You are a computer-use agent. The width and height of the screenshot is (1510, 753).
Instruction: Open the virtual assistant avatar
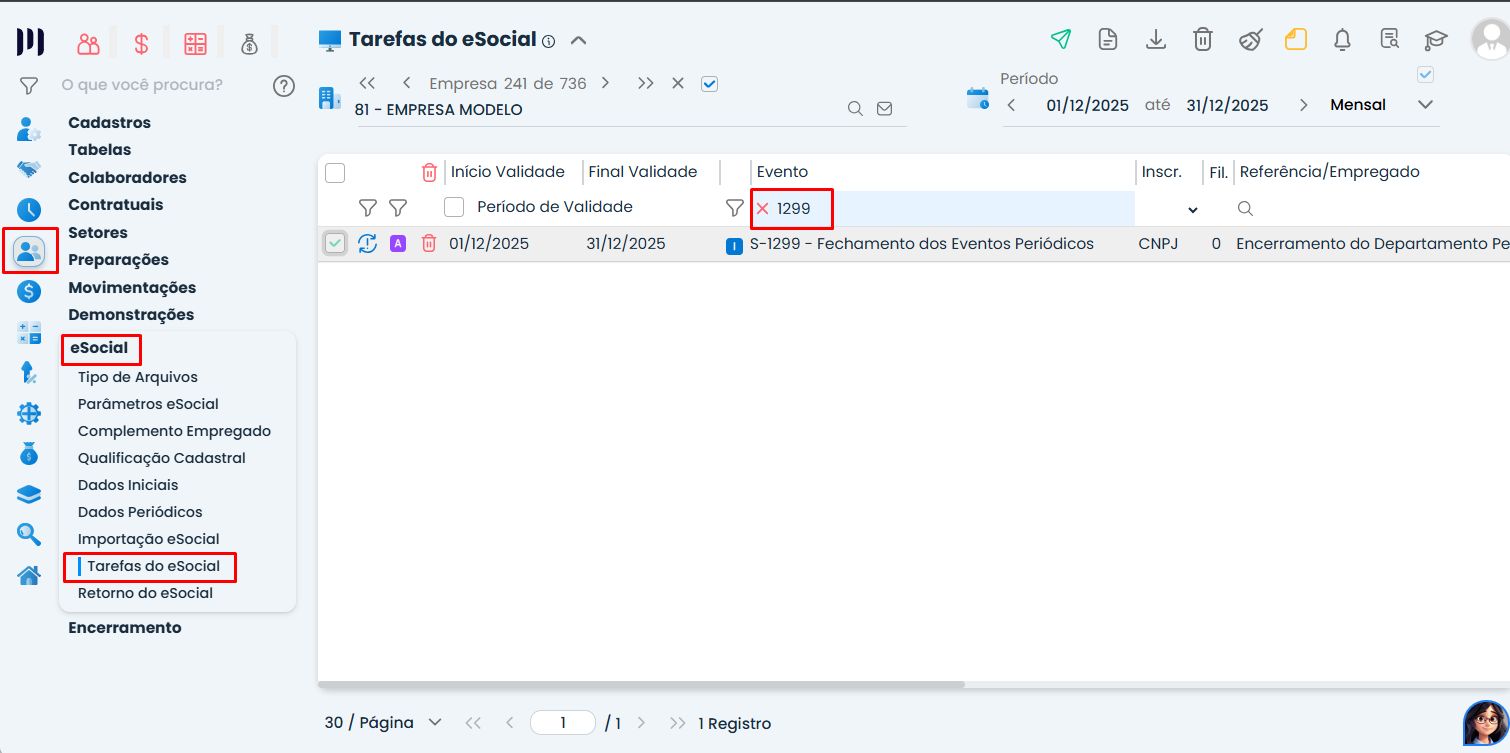[x=1485, y=722]
